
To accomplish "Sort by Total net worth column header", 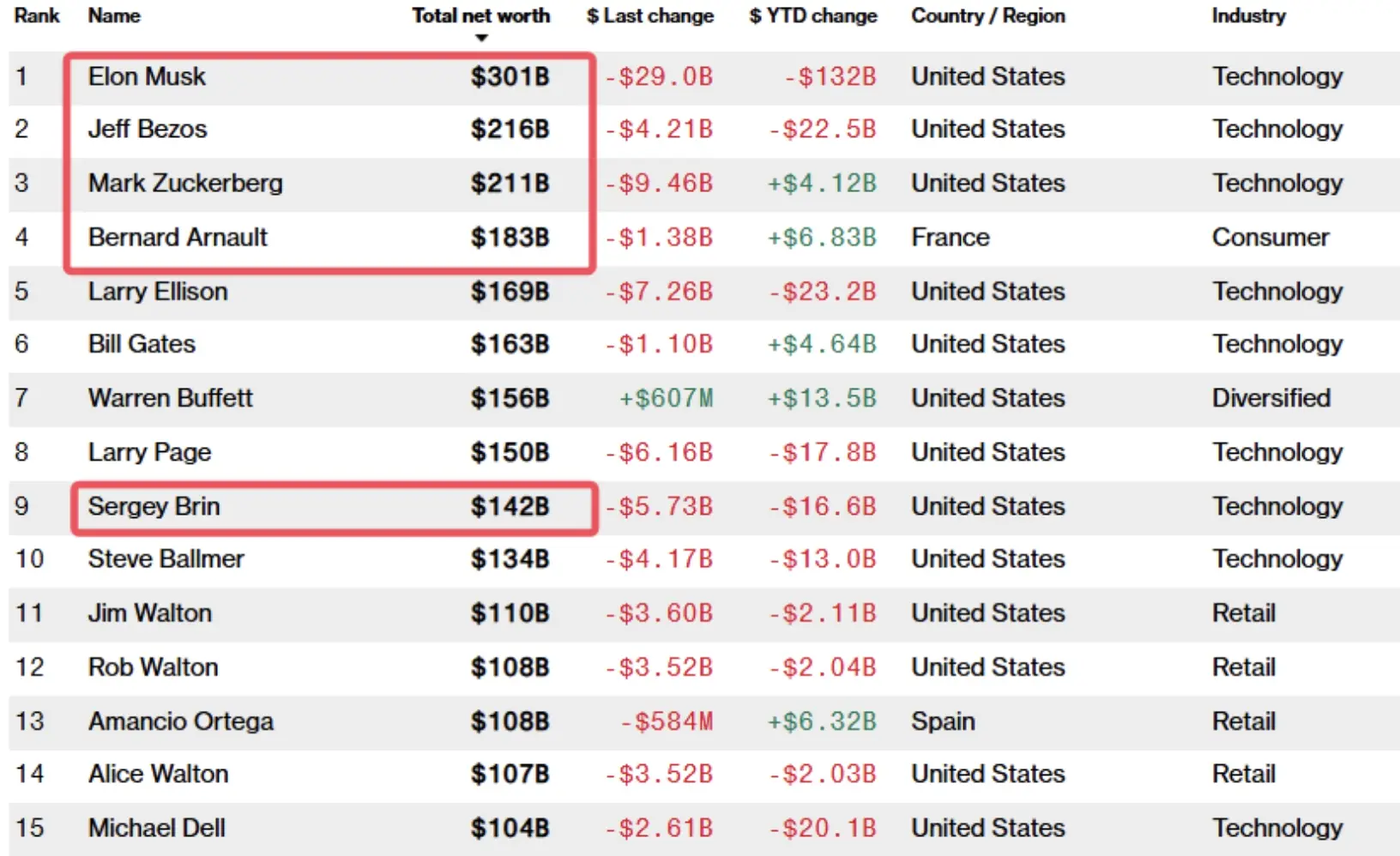I will (x=480, y=15).
